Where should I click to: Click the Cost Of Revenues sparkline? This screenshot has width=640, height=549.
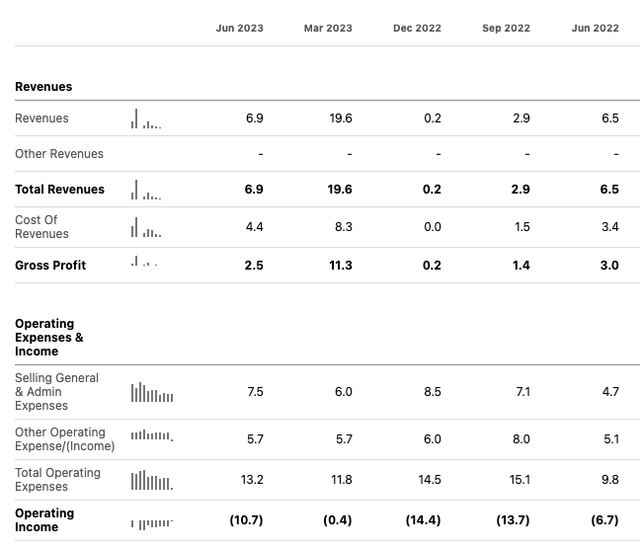point(146,227)
